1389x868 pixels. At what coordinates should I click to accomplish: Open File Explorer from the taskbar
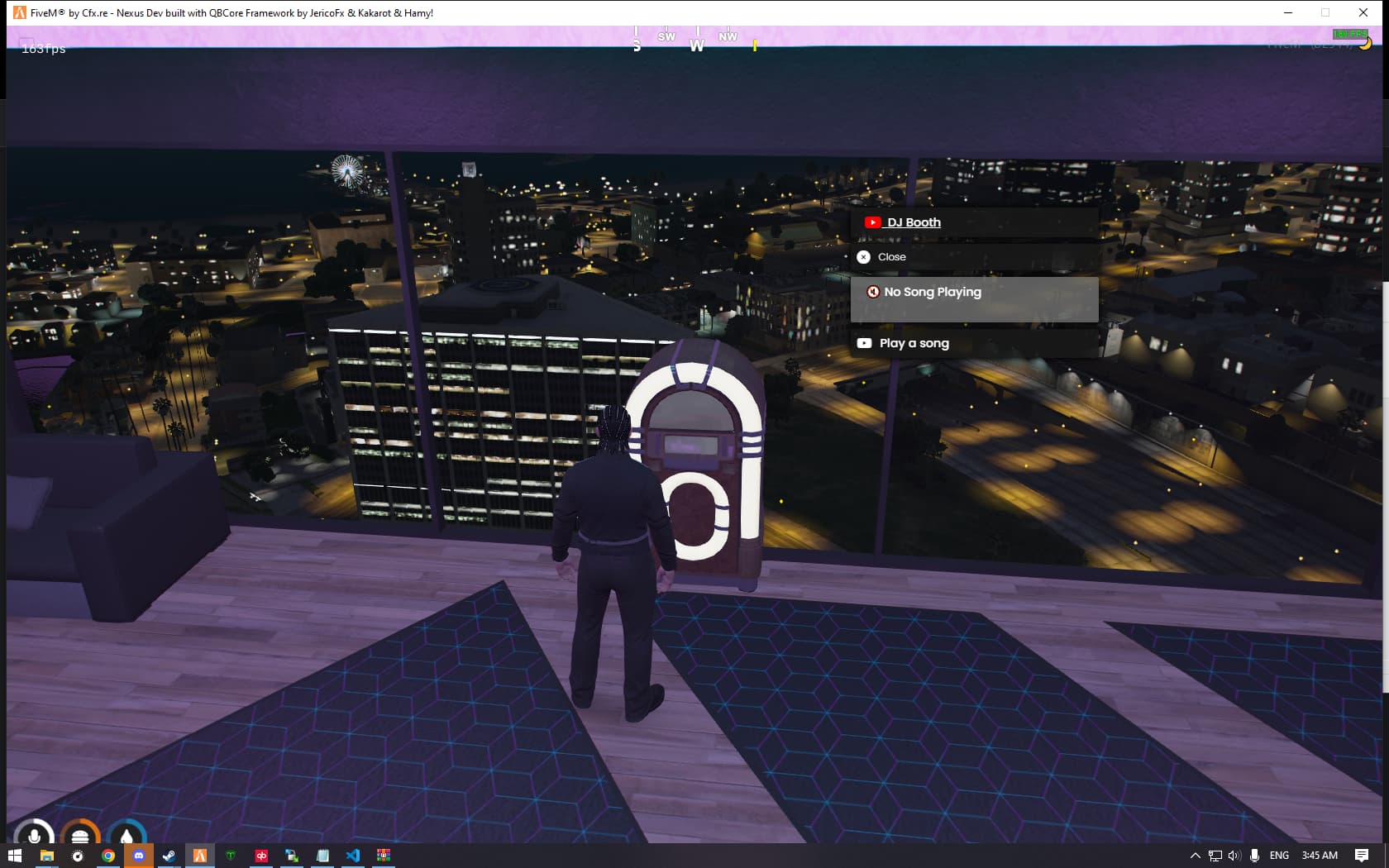[46, 856]
